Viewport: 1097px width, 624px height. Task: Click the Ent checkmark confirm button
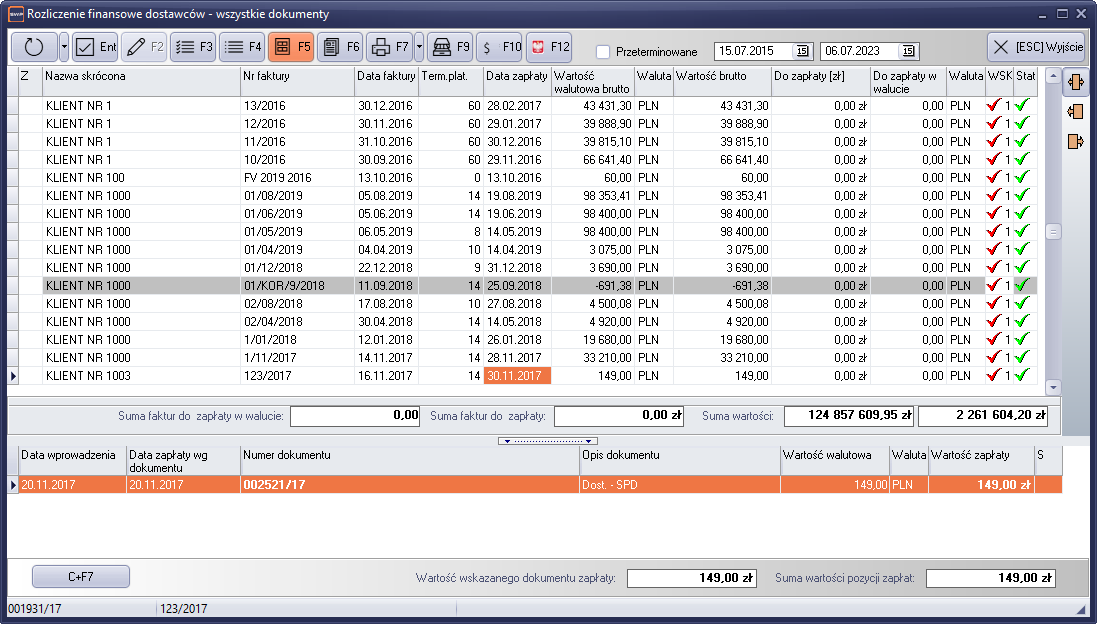coord(96,47)
